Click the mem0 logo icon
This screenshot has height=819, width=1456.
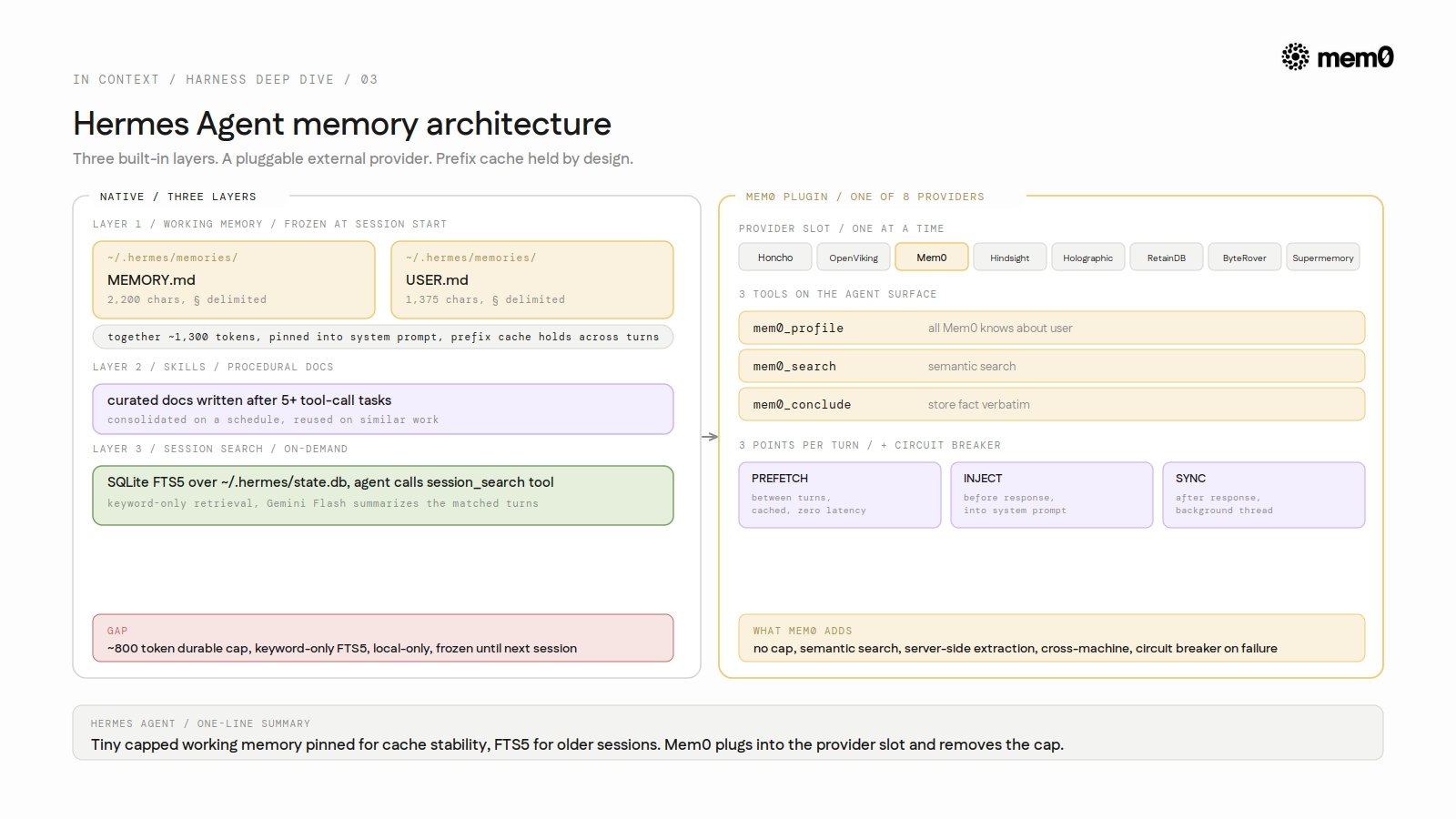1295,57
